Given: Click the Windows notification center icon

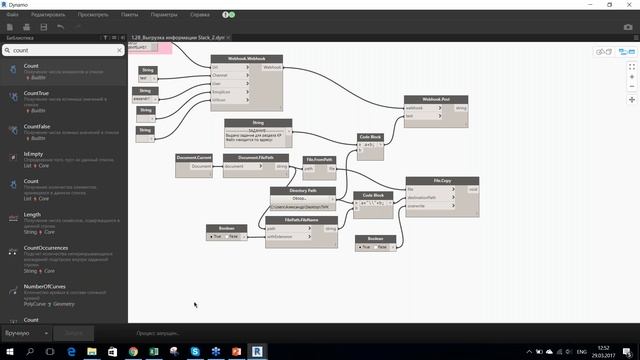Looking at the screenshot, I should pyautogui.click(x=627, y=351).
